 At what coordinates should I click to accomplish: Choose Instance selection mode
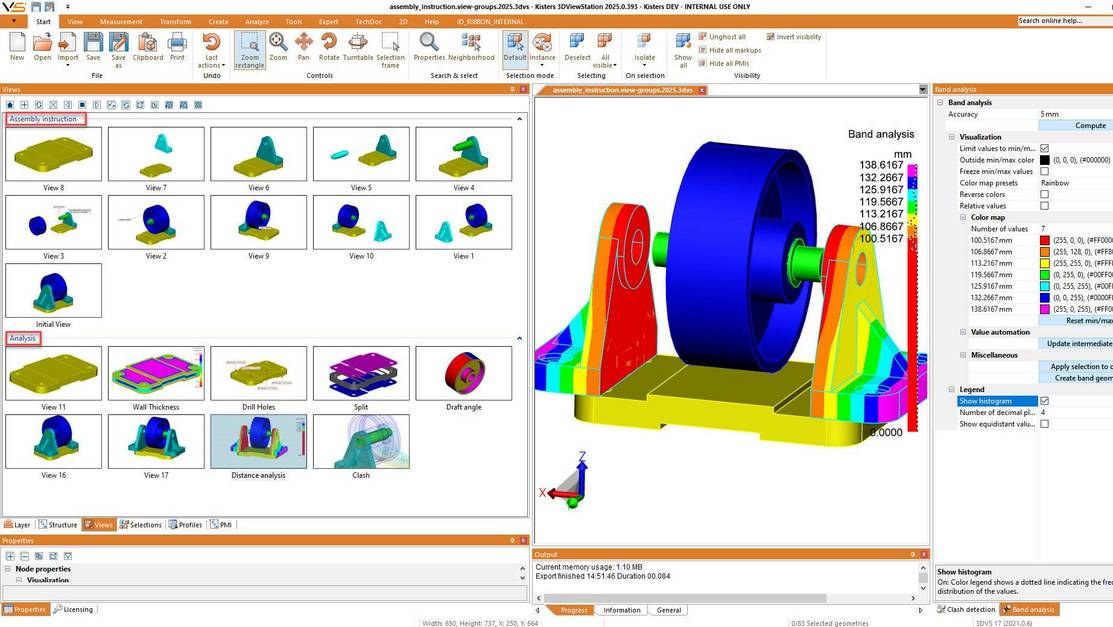pyautogui.click(x=542, y=47)
